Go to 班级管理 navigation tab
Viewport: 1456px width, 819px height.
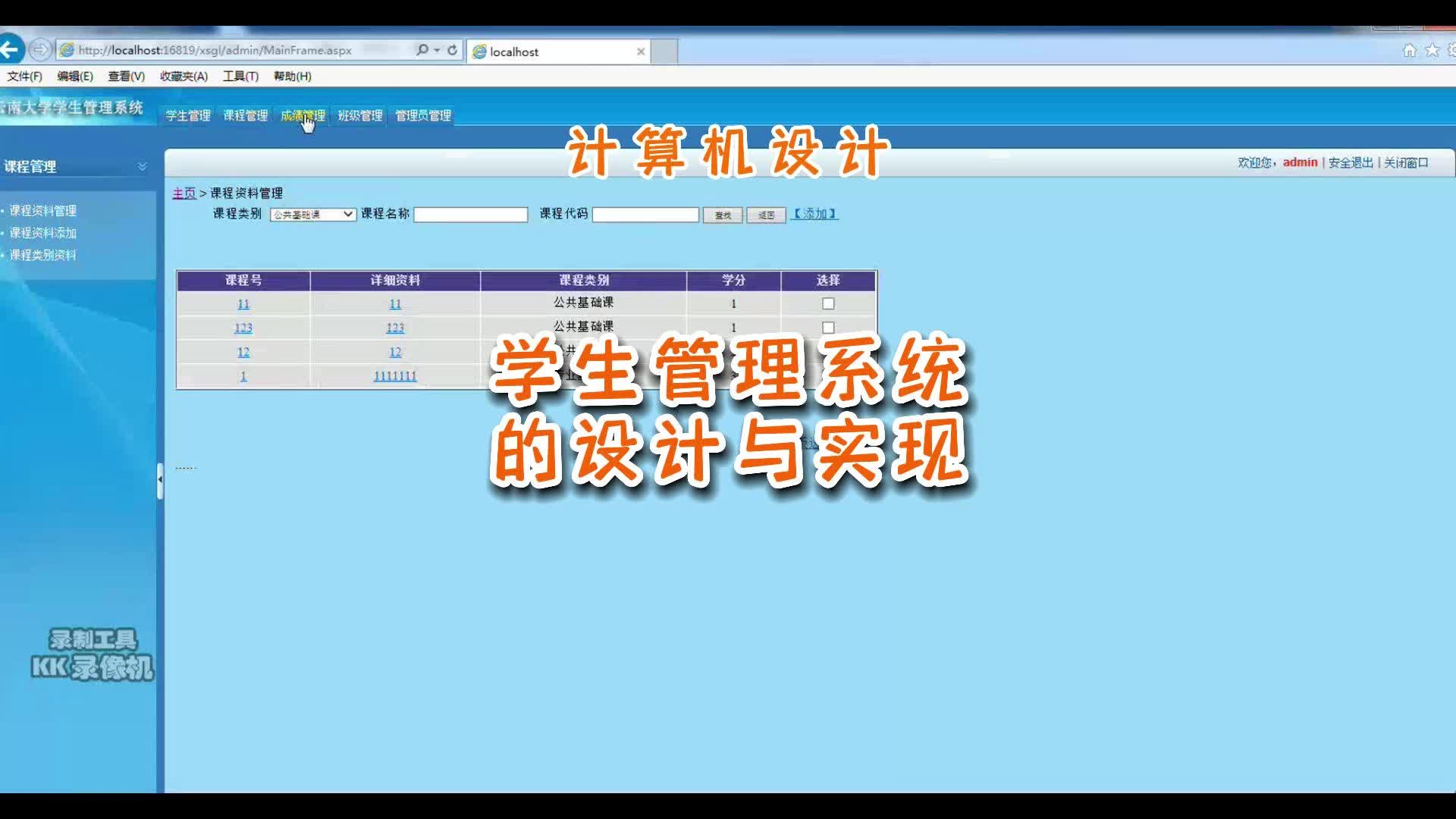360,115
